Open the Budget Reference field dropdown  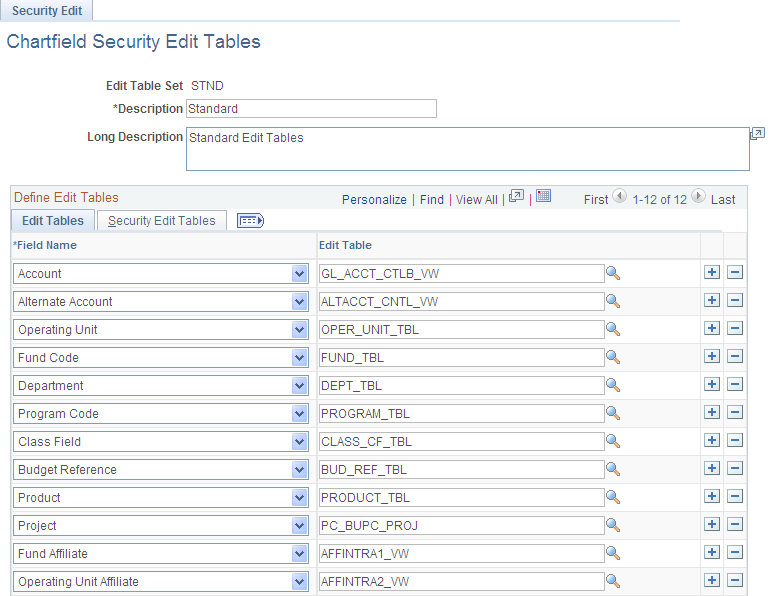(x=299, y=470)
